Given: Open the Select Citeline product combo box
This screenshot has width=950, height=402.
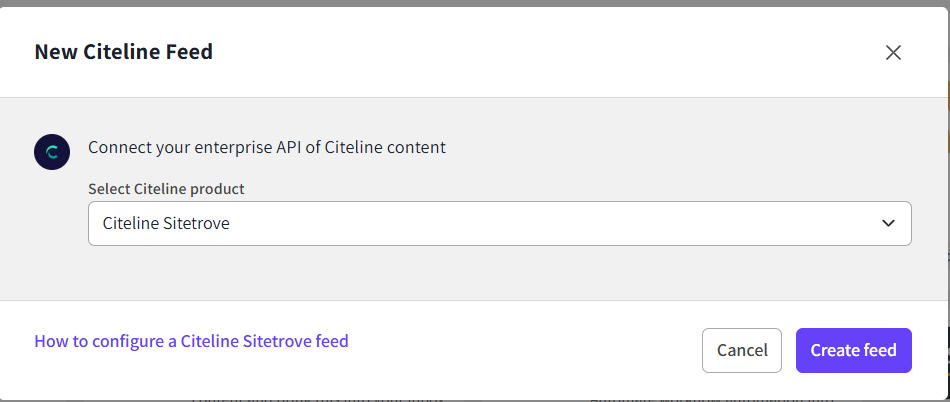Looking at the screenshot, I should coord(499,223).
